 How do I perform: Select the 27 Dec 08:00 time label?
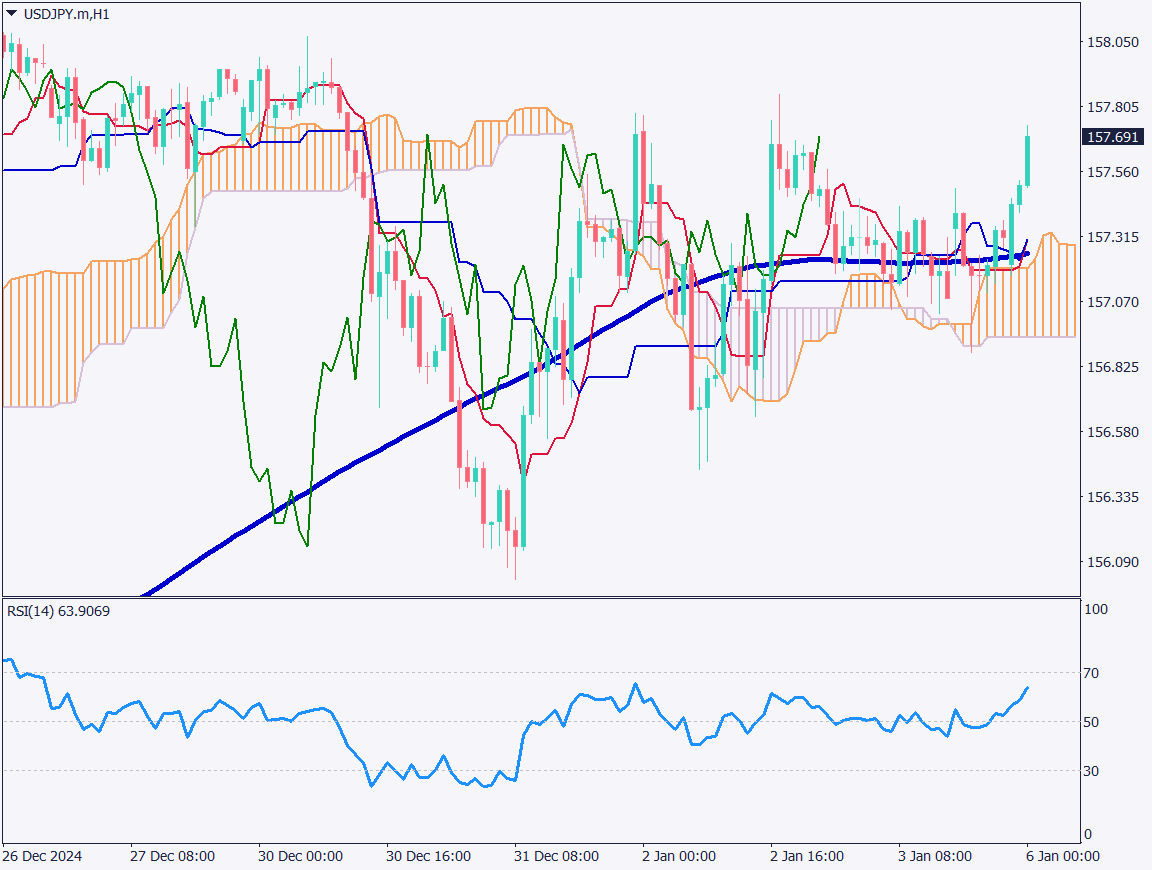(172, 857)
